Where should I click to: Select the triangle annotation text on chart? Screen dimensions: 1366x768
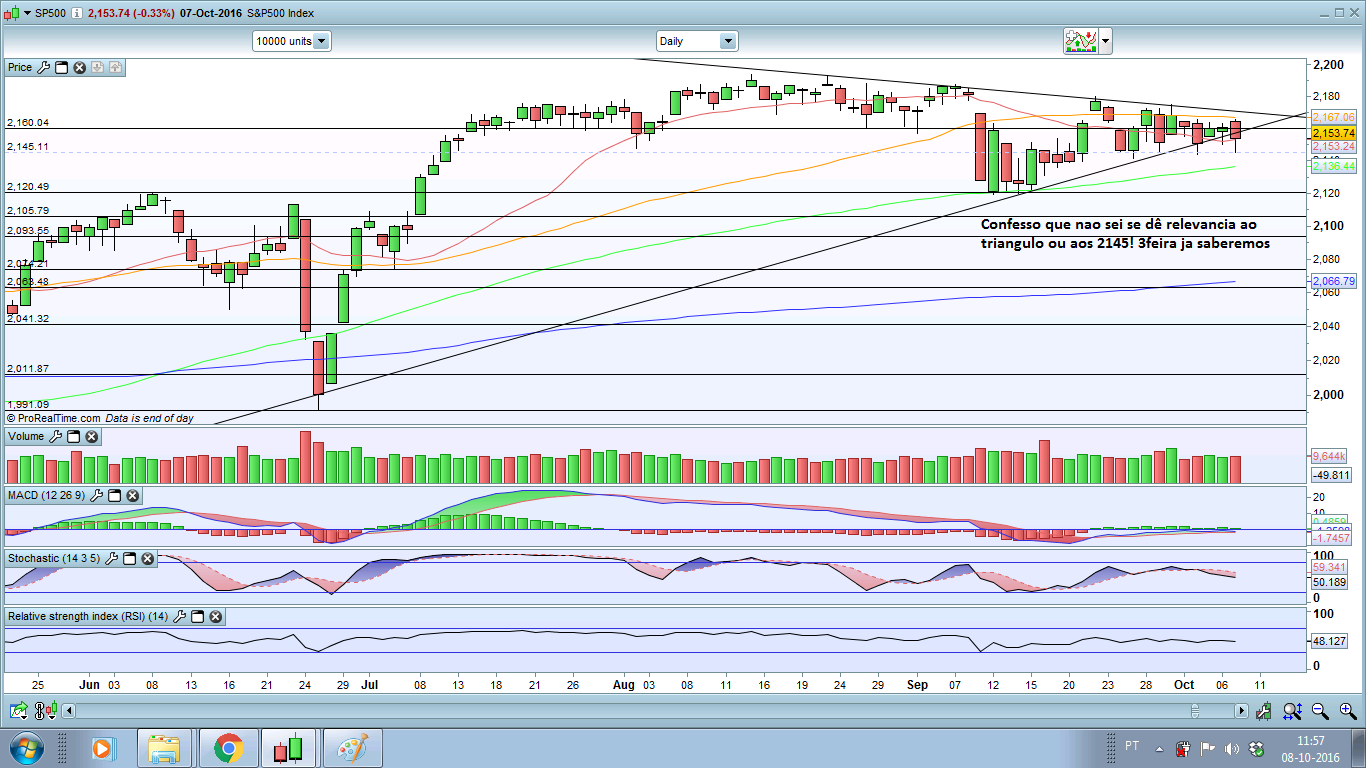click(1125, 233)
